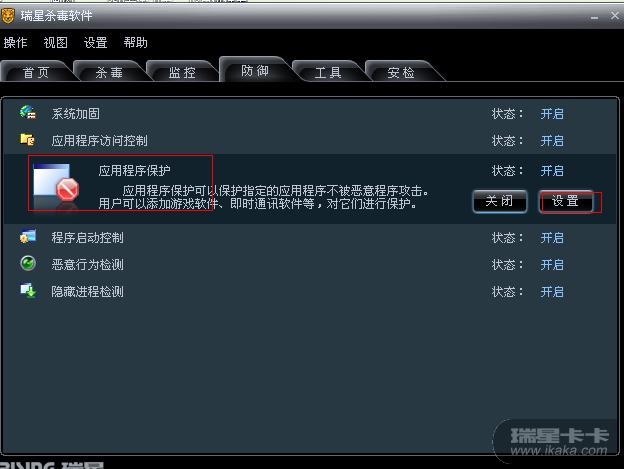
Task: Switch to the 杀毒 tab
Action: (x=109, y=72)
